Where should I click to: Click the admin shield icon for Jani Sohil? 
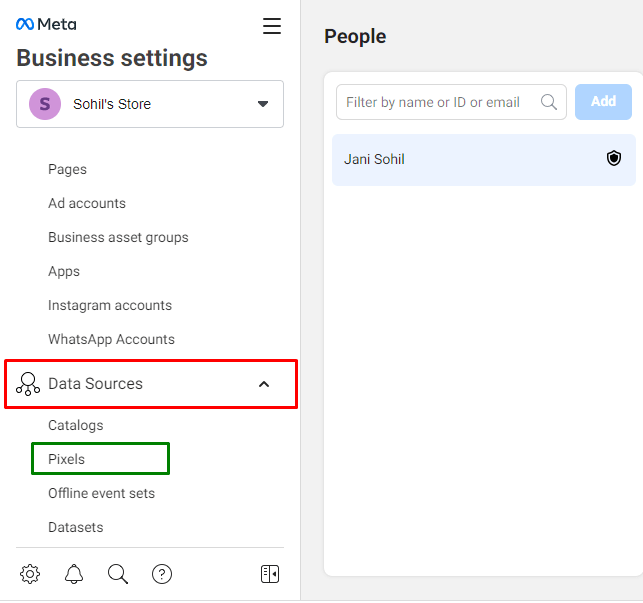(613, 158)
